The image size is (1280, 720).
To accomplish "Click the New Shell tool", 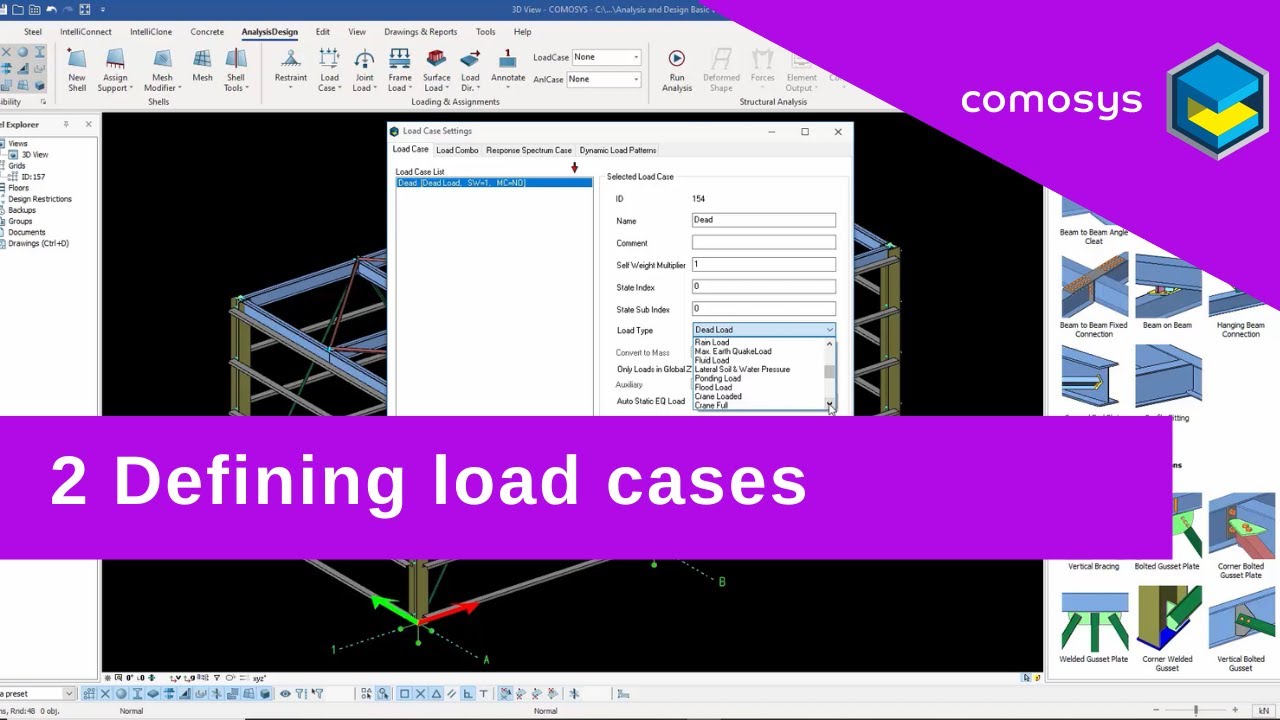I will [x=77, y=70].
